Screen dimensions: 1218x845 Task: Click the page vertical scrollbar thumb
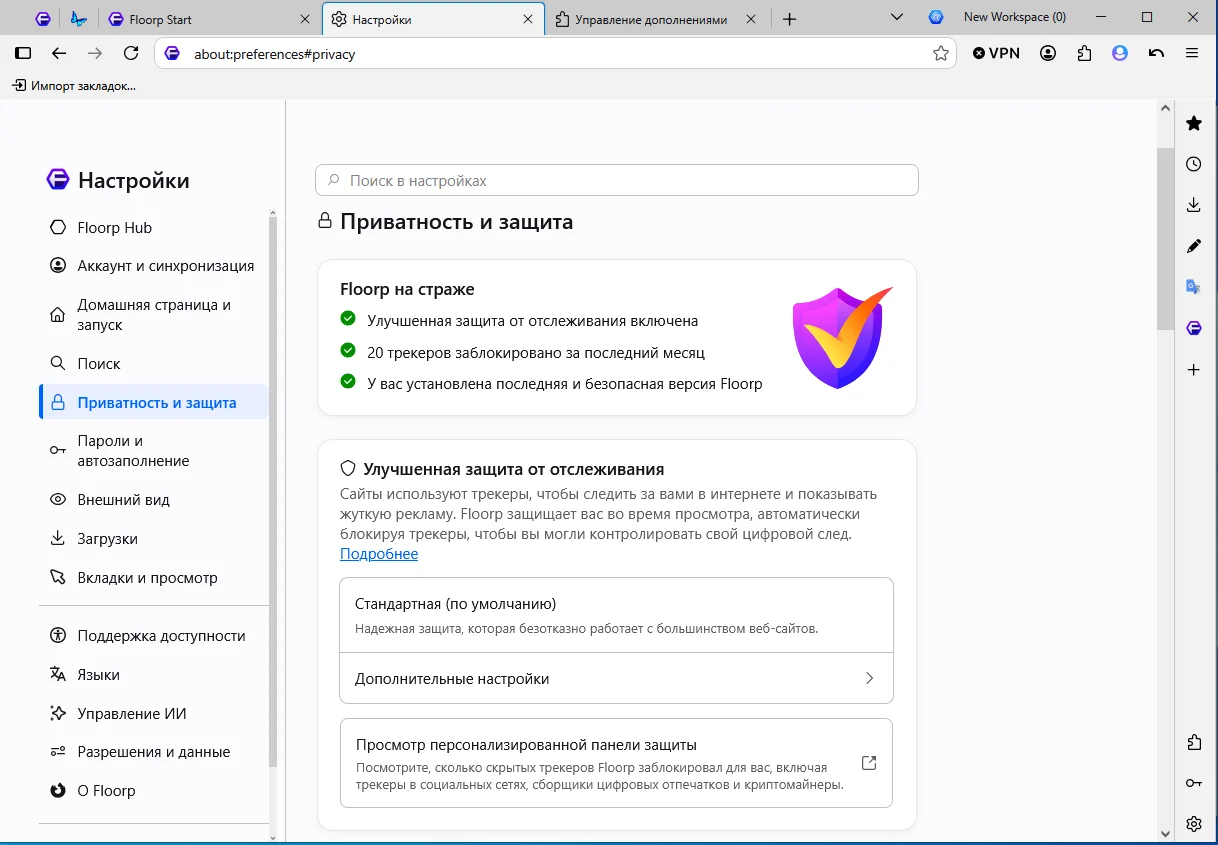pyautogui.click(x=1165, y=238)
